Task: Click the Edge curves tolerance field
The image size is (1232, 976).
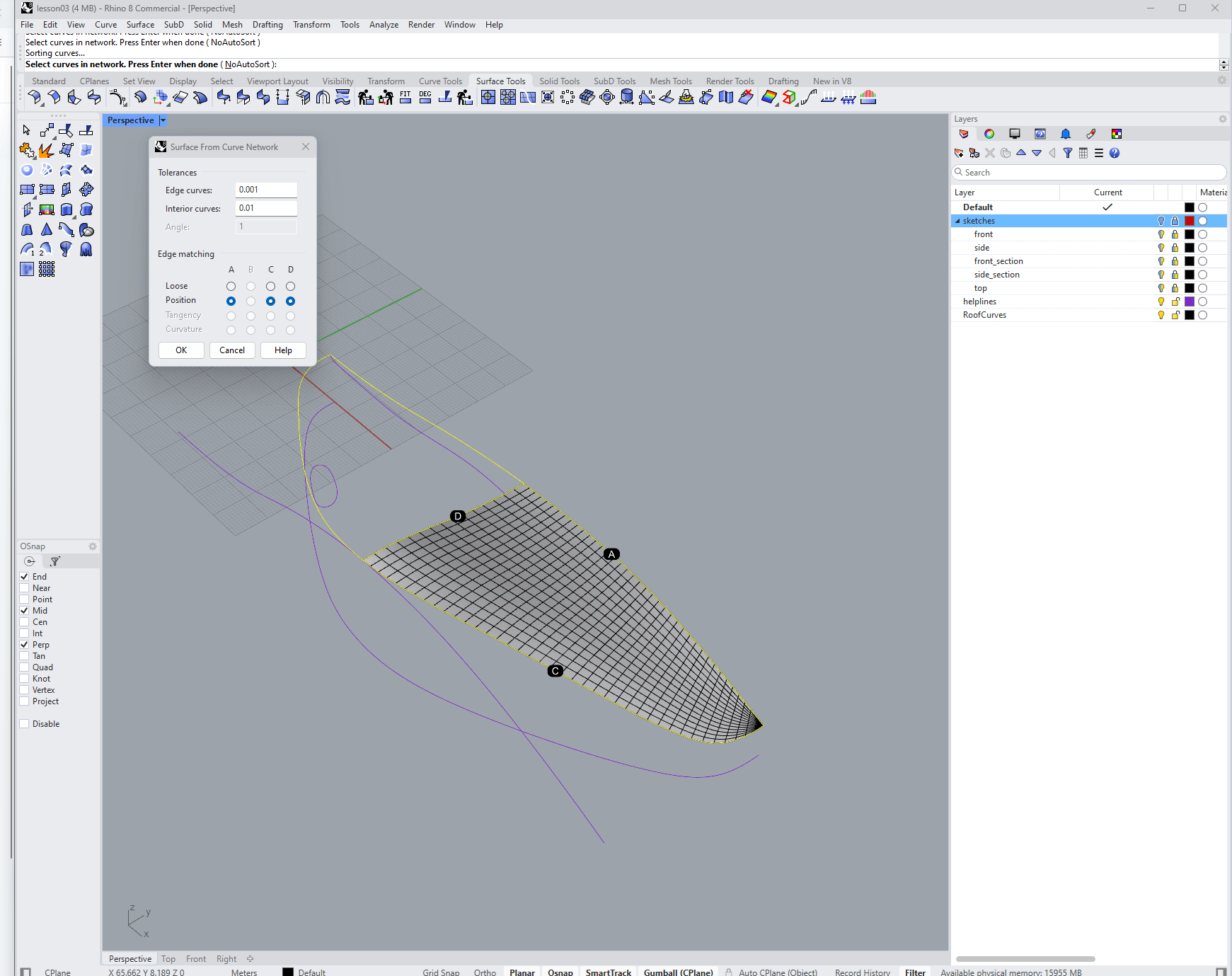Action: click(266, 190)
